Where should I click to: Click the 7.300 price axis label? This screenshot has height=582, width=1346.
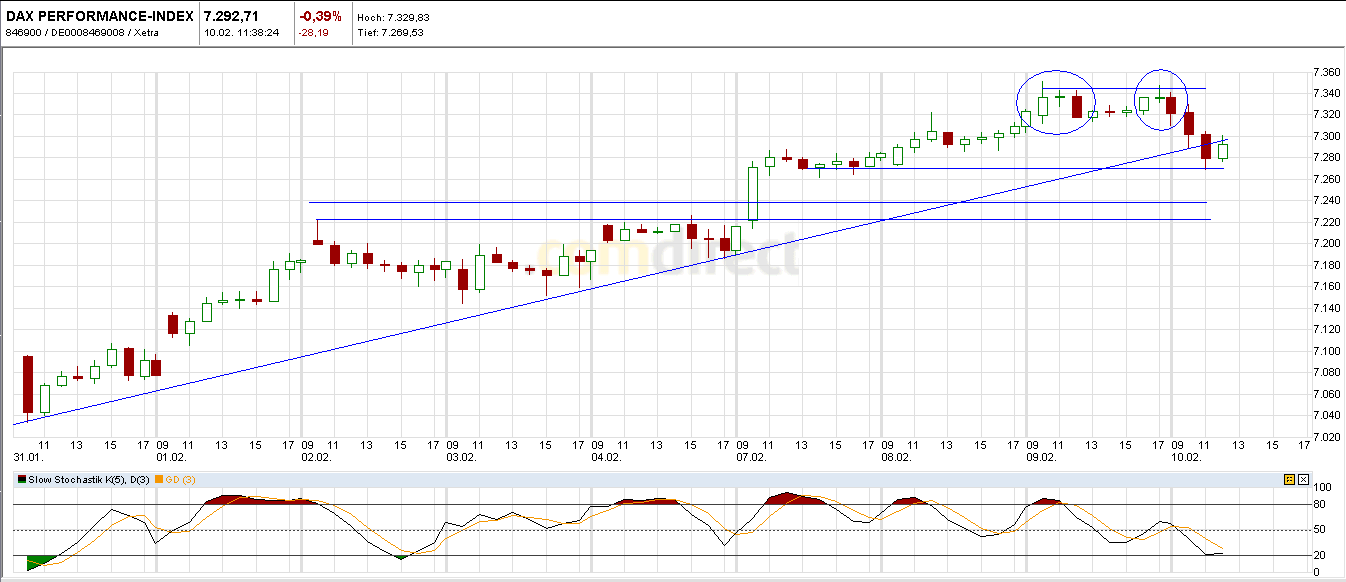pyautogui.click(x=1325, y=136)
